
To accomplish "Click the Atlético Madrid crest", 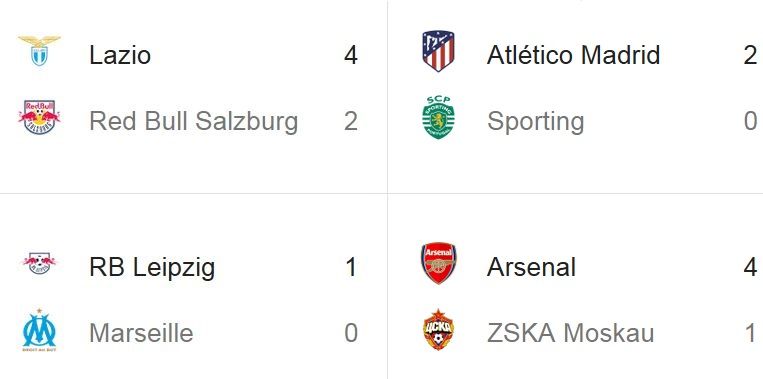I will (x=438, y=51).
